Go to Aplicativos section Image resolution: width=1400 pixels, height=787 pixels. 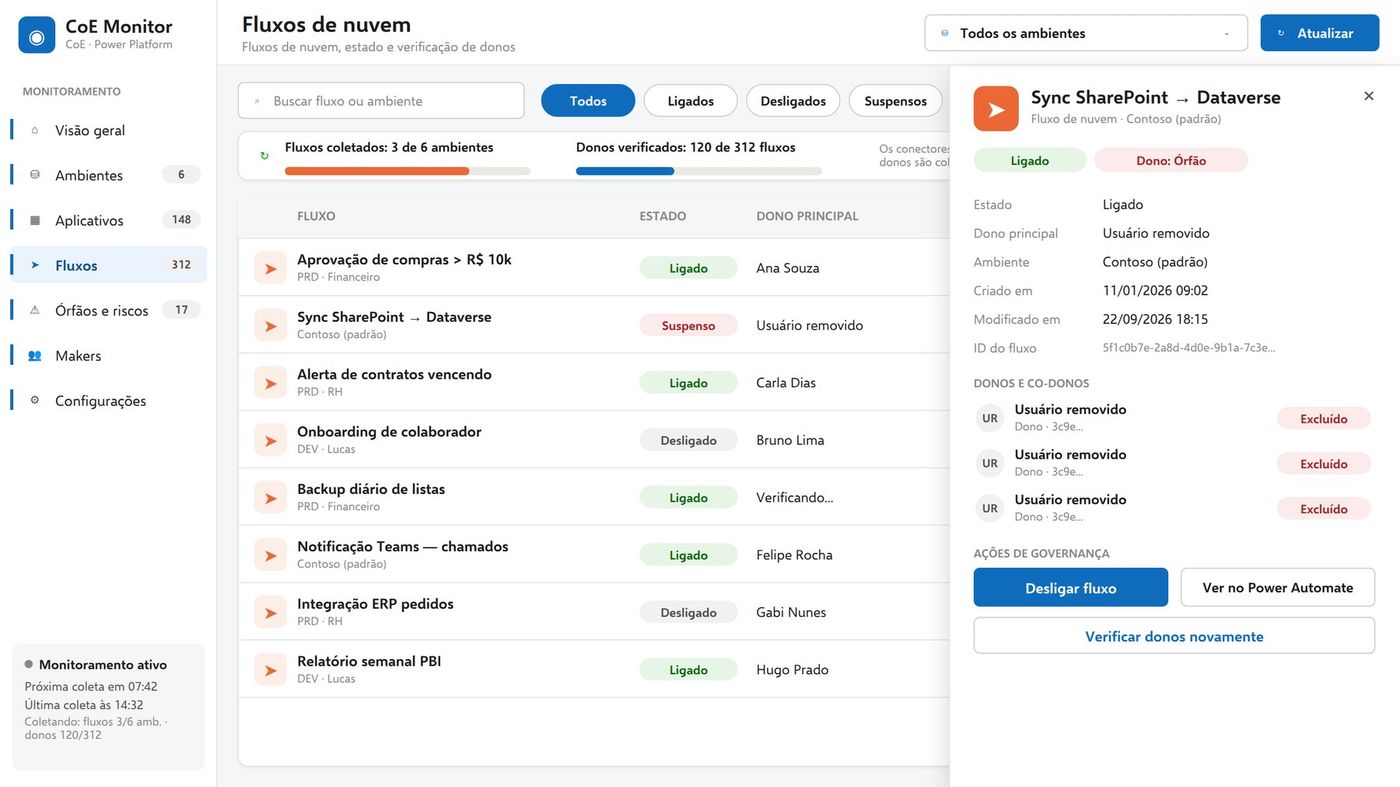[x=108, y=220]
